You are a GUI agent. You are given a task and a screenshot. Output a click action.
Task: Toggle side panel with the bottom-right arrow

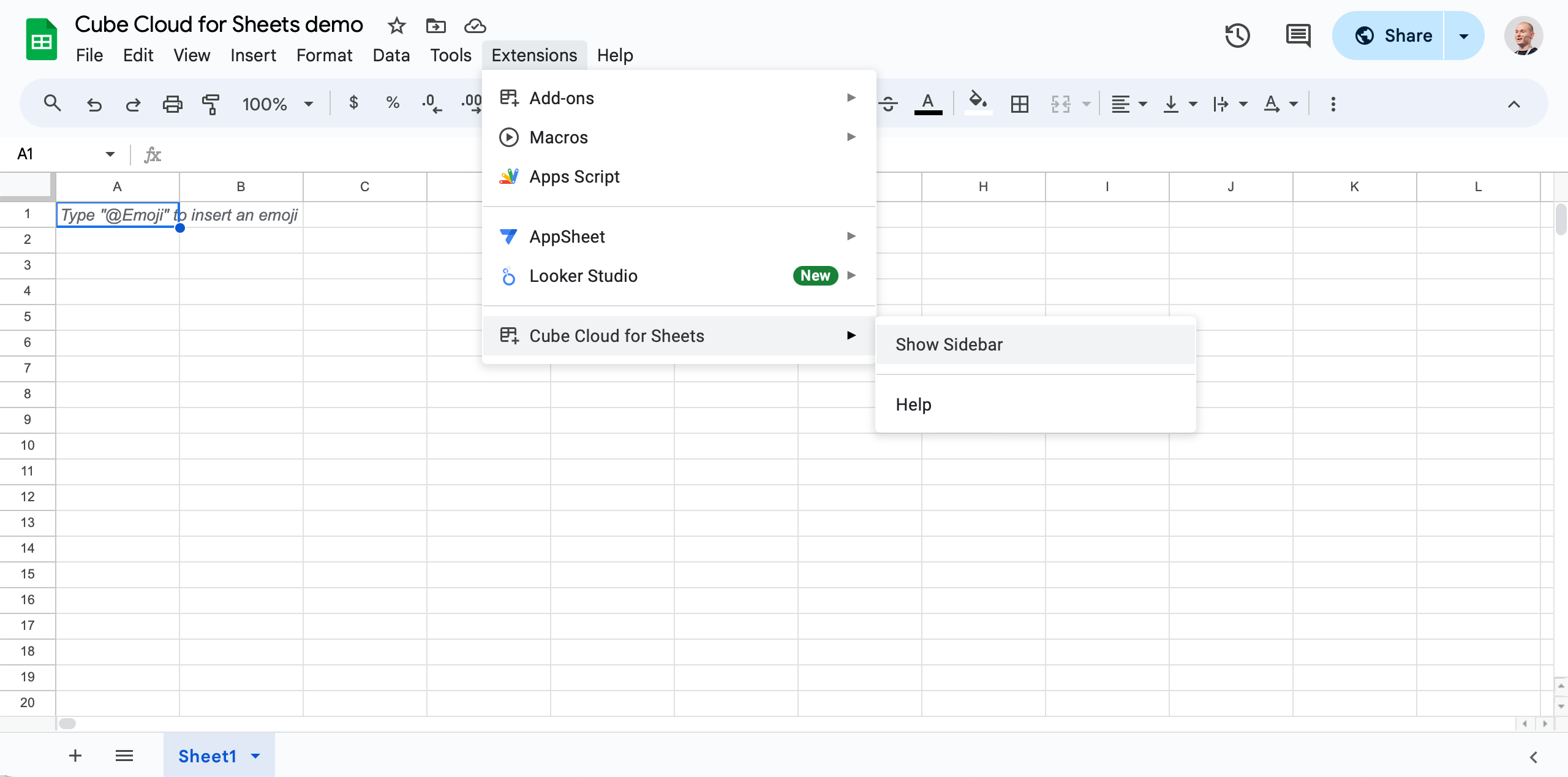click(x=1533, y=757)
